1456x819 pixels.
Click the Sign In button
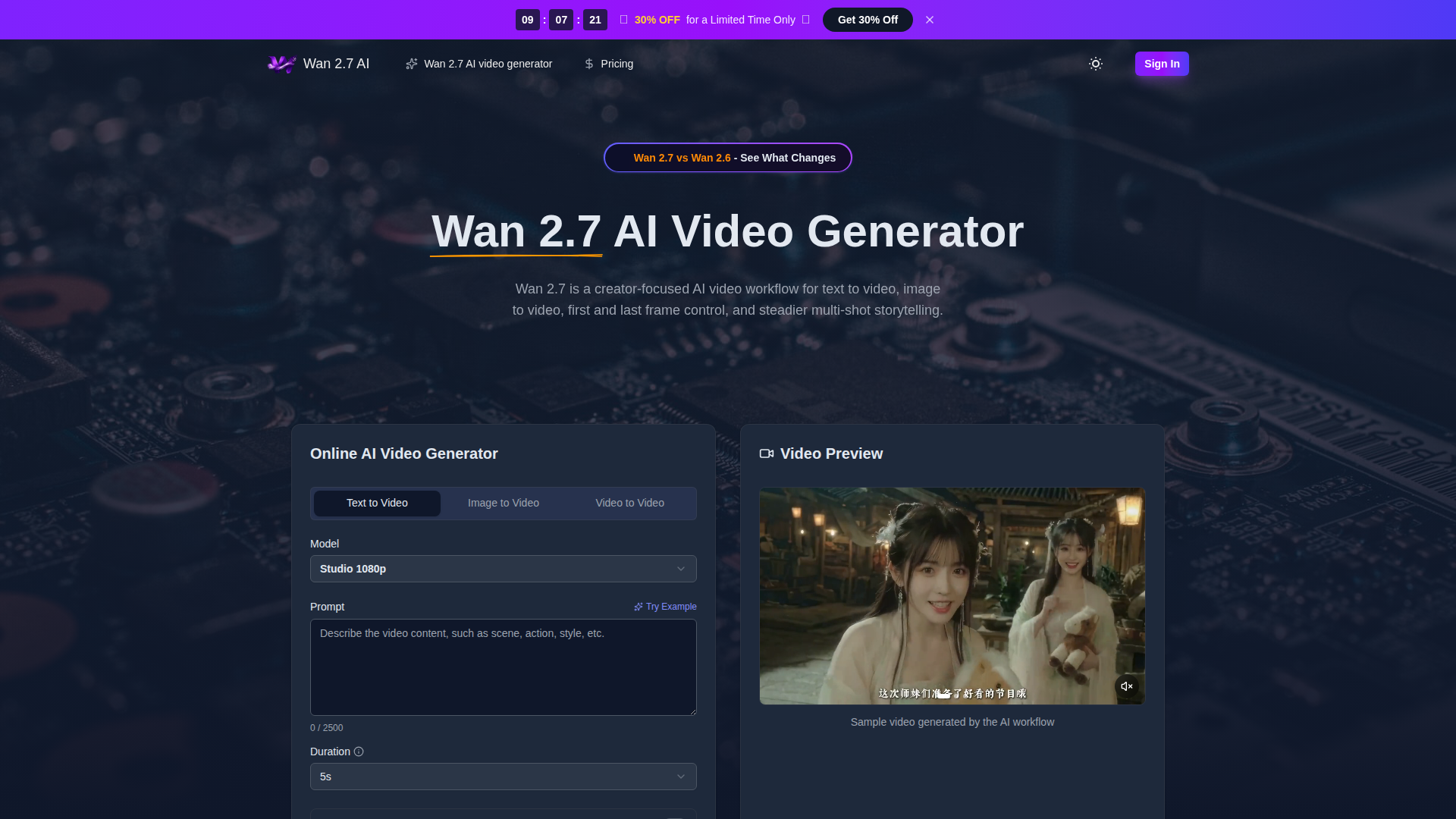(x=1161, y=64)
